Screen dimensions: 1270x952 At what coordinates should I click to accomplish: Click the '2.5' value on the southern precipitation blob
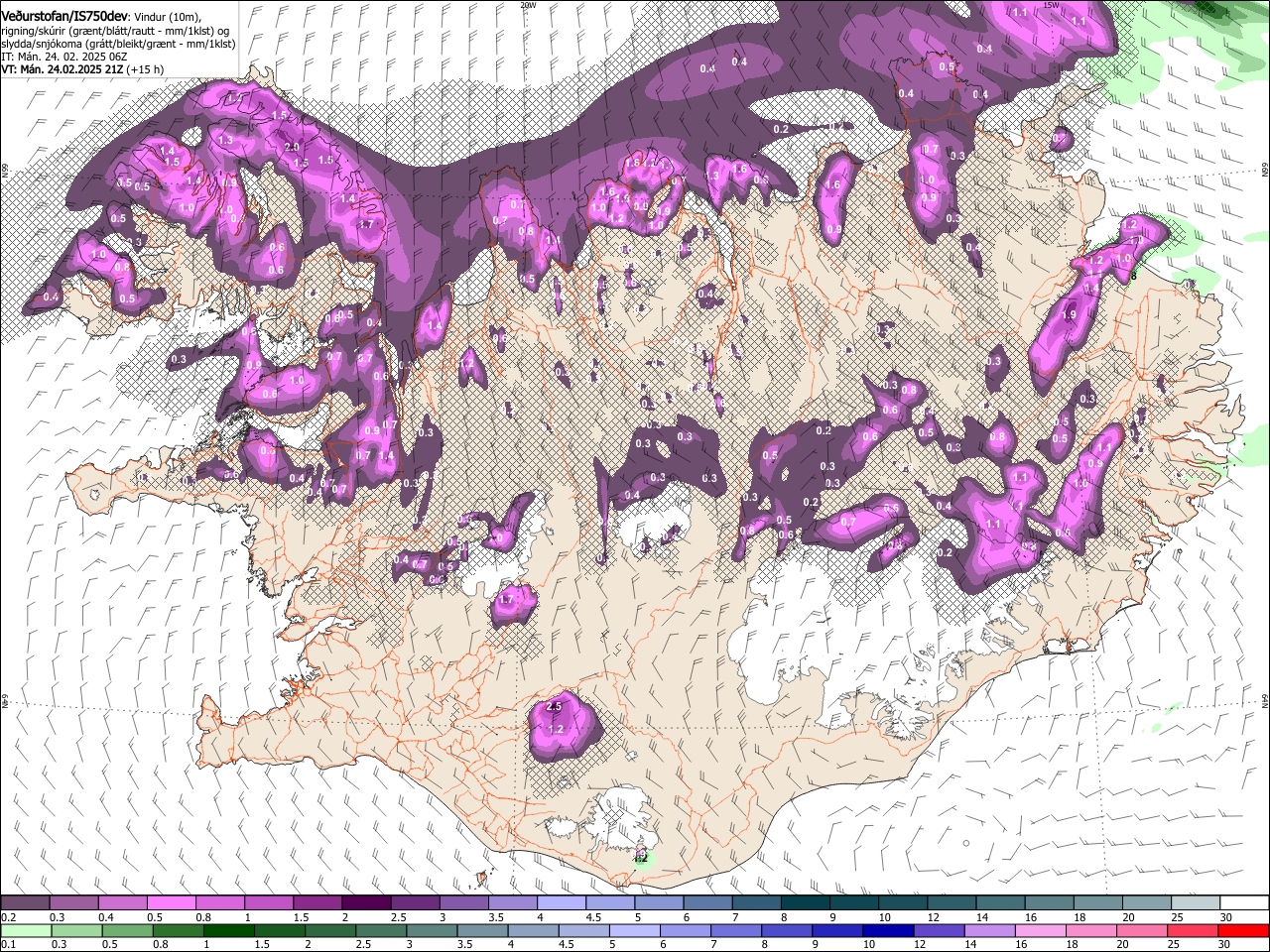(x=555, y=706)
